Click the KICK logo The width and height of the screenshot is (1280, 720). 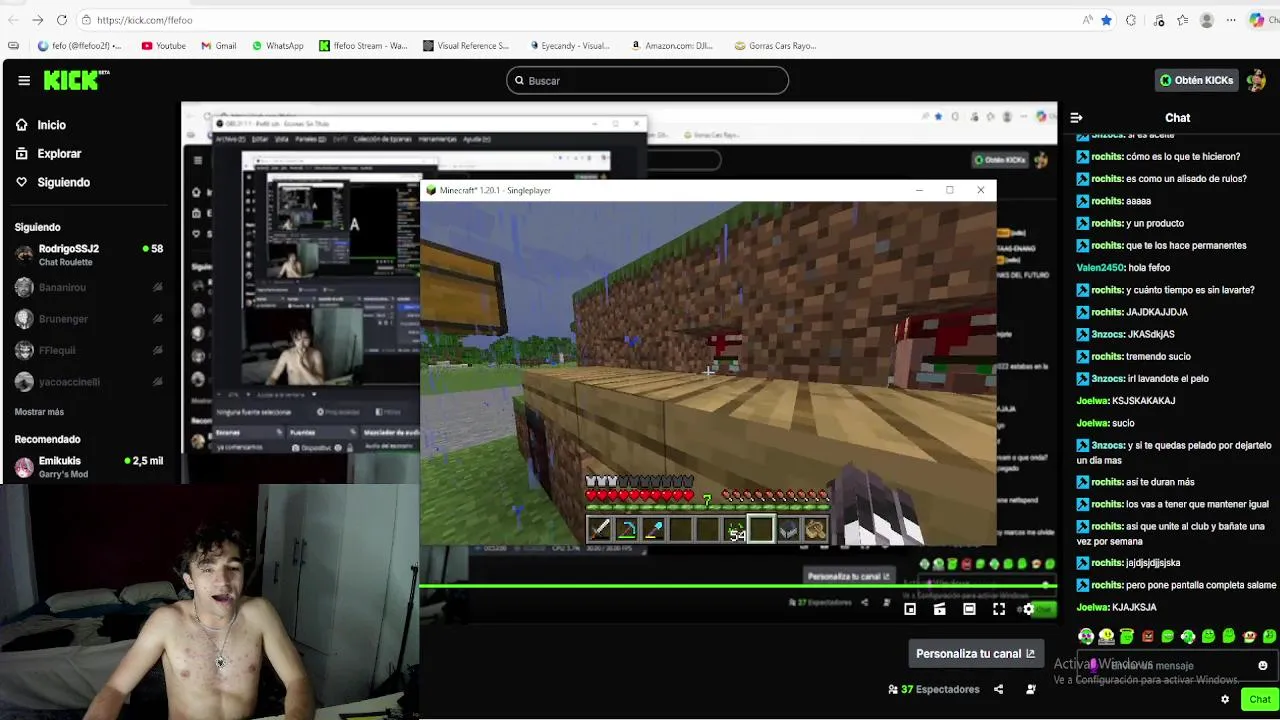tap(76, 80)
